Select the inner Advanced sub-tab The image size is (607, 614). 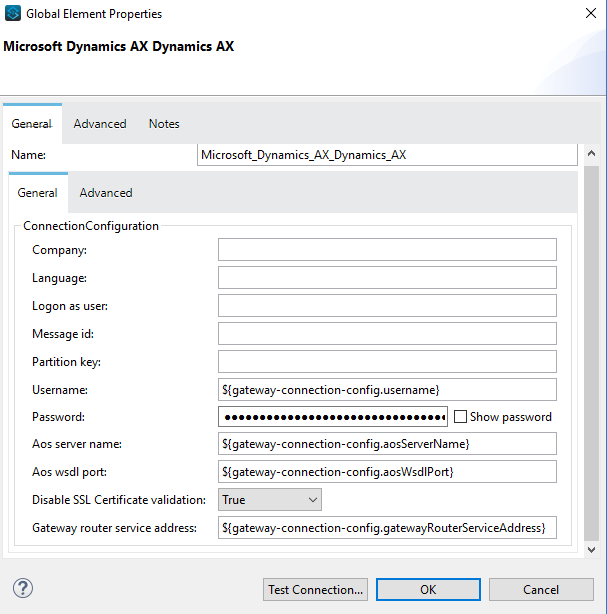106,193
